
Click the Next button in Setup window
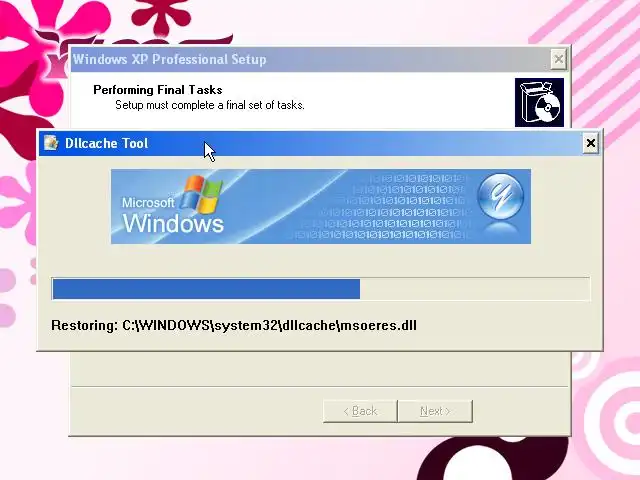435,411
